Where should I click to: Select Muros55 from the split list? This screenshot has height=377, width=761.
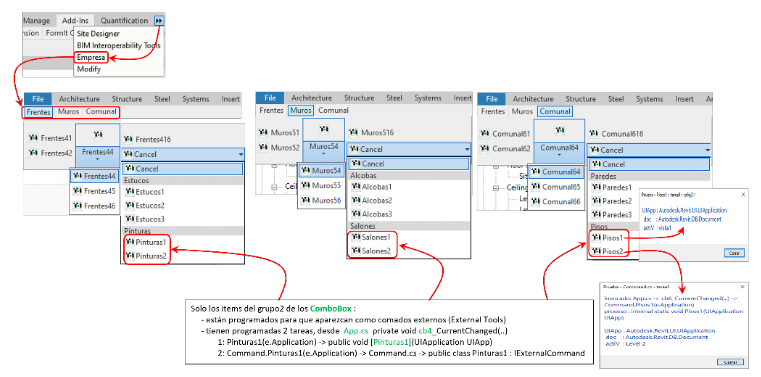click(x=321, y=185)
